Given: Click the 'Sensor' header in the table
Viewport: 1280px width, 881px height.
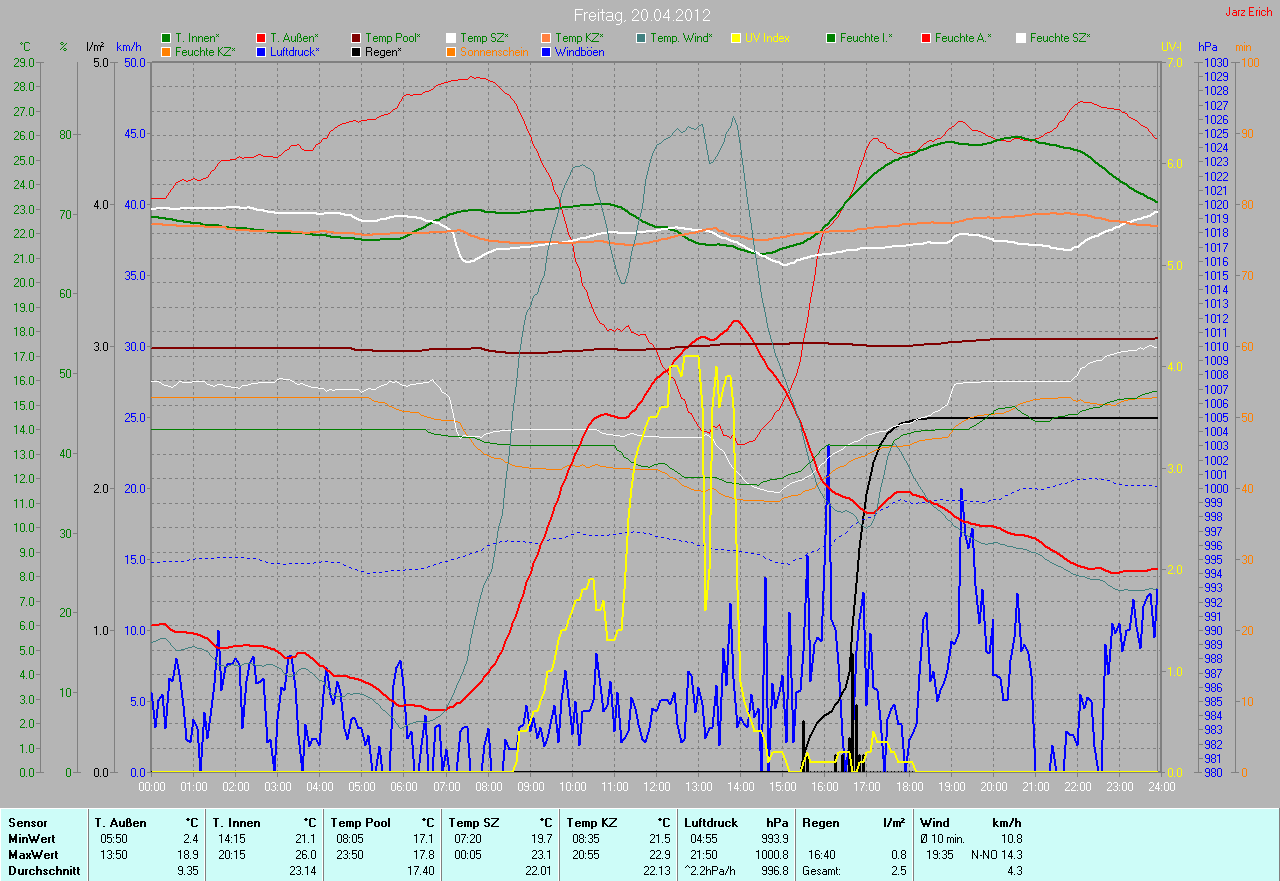Looking at the screenshot, I should tap(27, 823).
